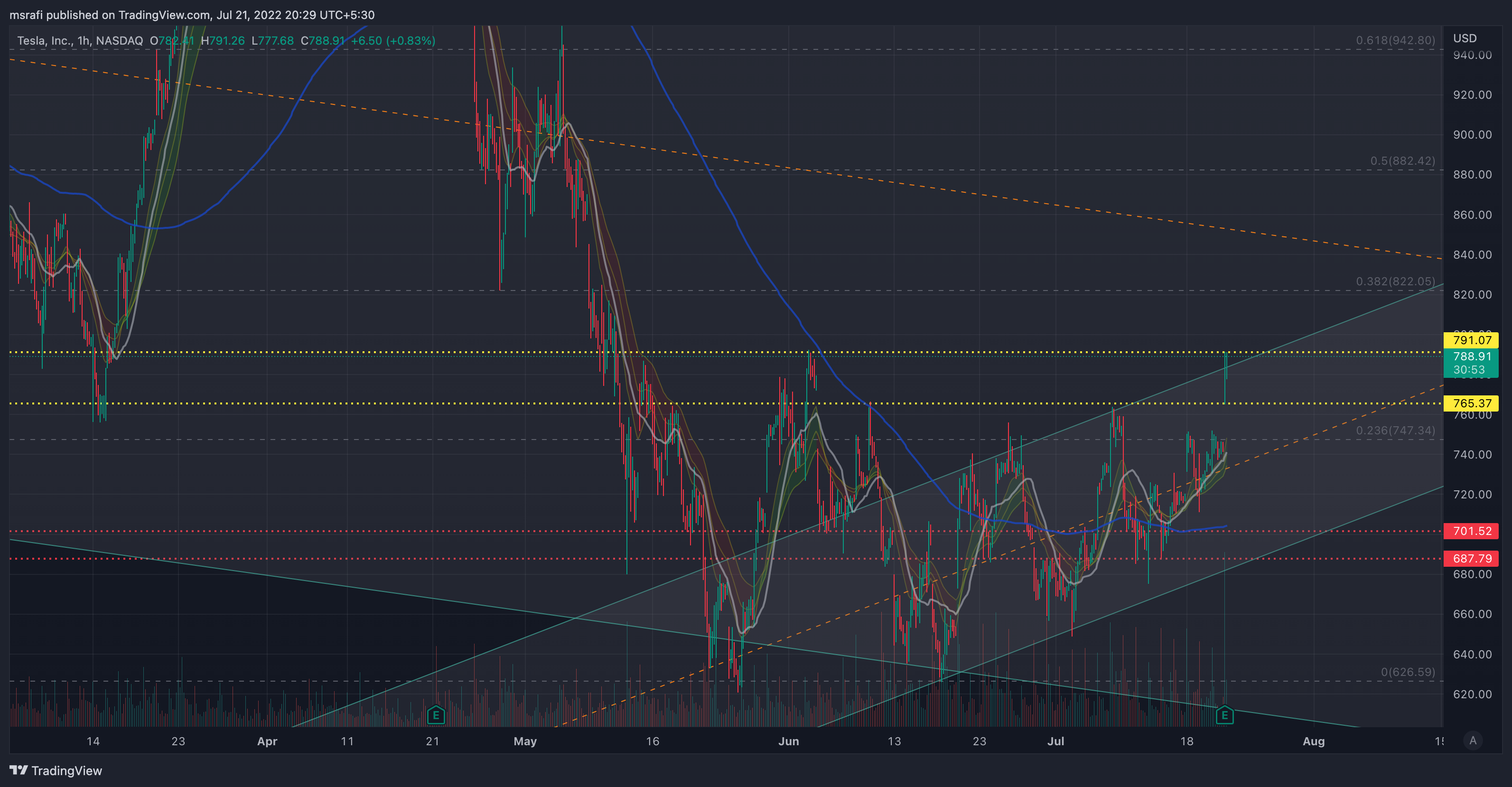Click the 860.00 price axis value

pyautogui.click(x=1472, y=215)
